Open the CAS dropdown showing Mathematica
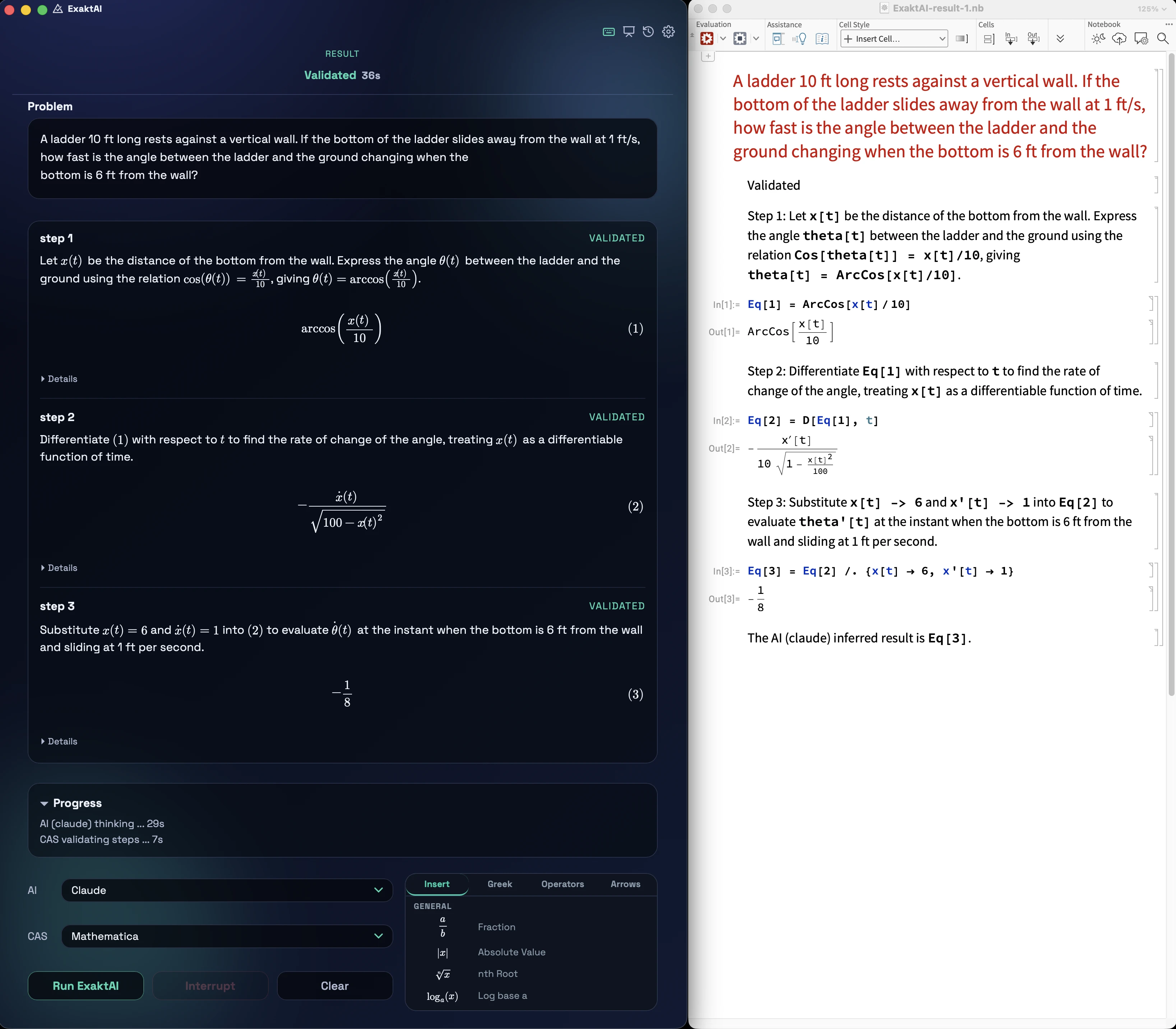 227,936
